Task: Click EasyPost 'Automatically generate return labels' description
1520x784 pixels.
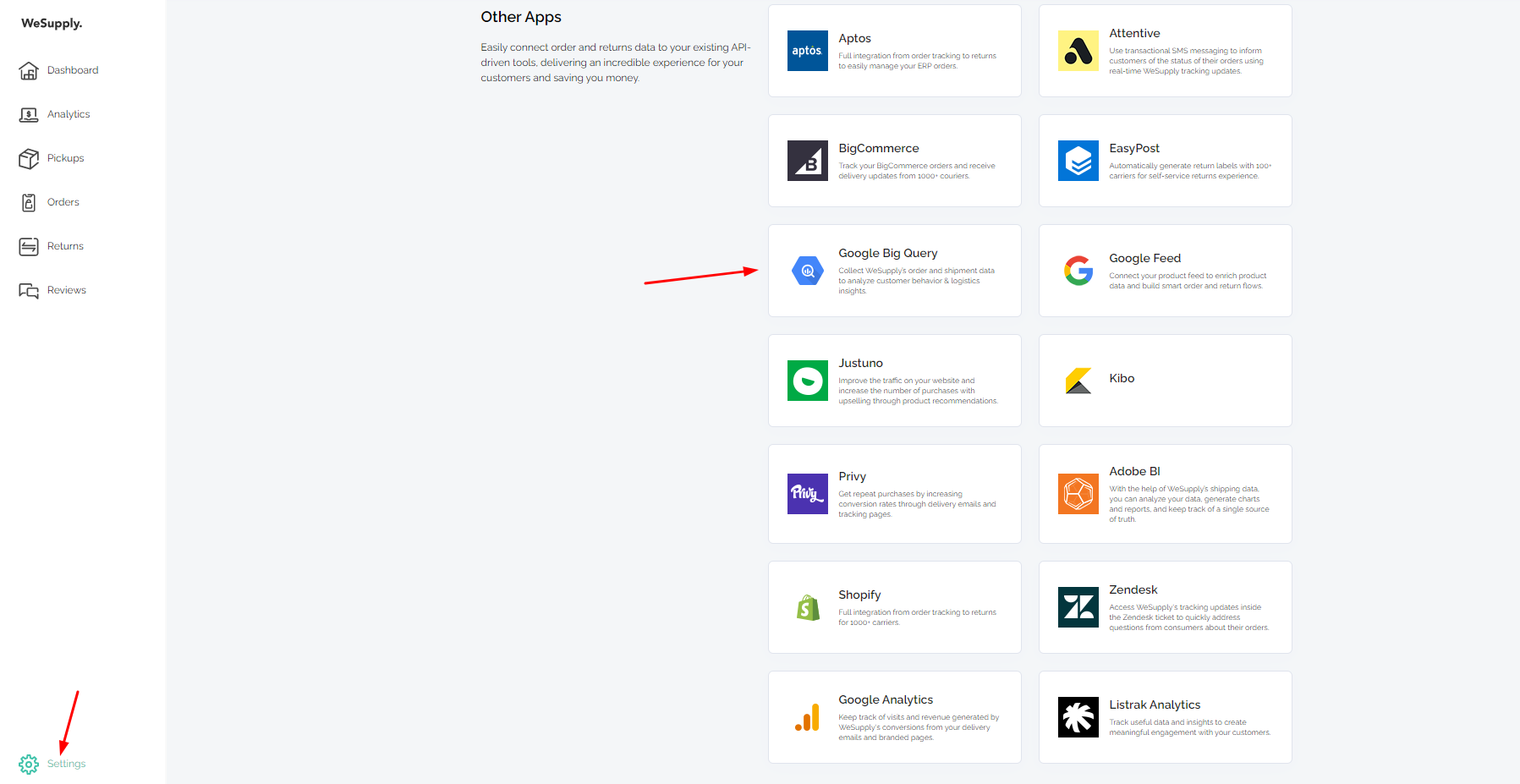Action: pos(1190,171)
